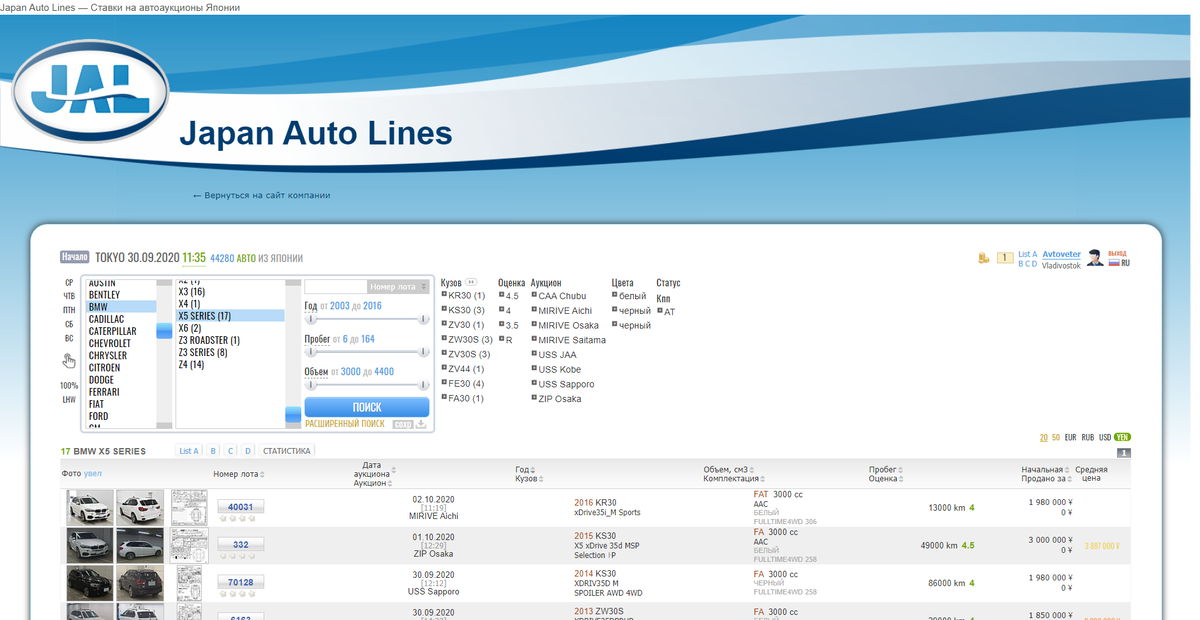
Task: Click the year range slider track
Action: click(x=367, y=319)
